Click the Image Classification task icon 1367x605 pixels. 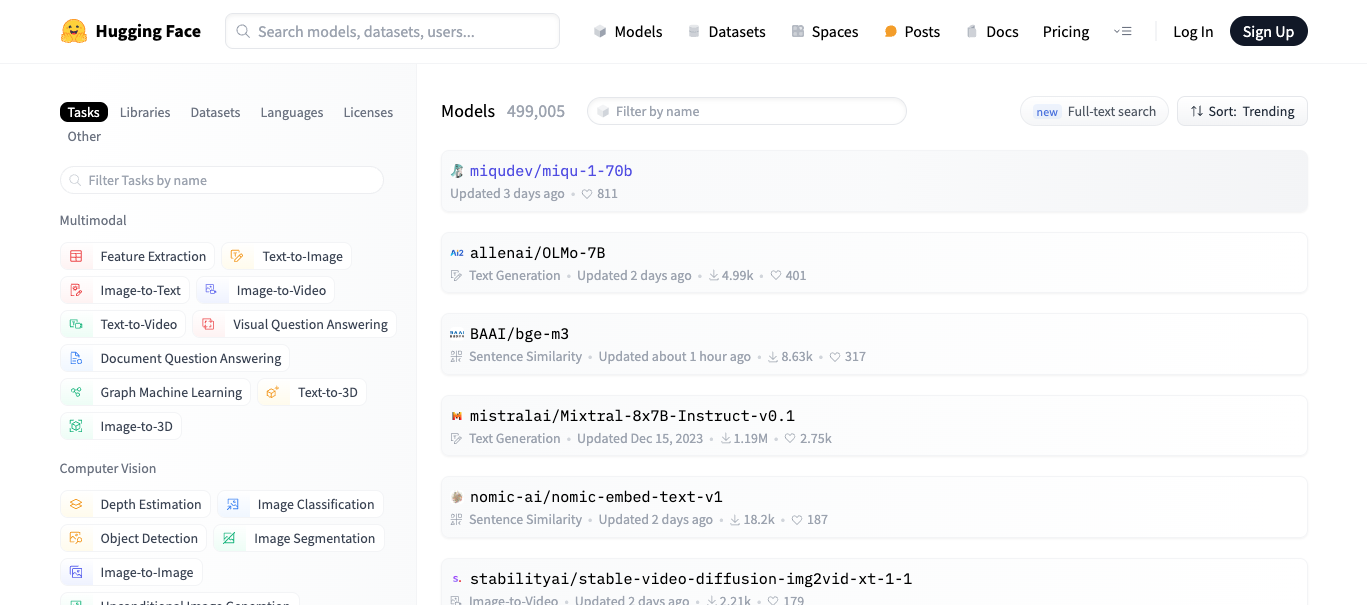(233, 504)
